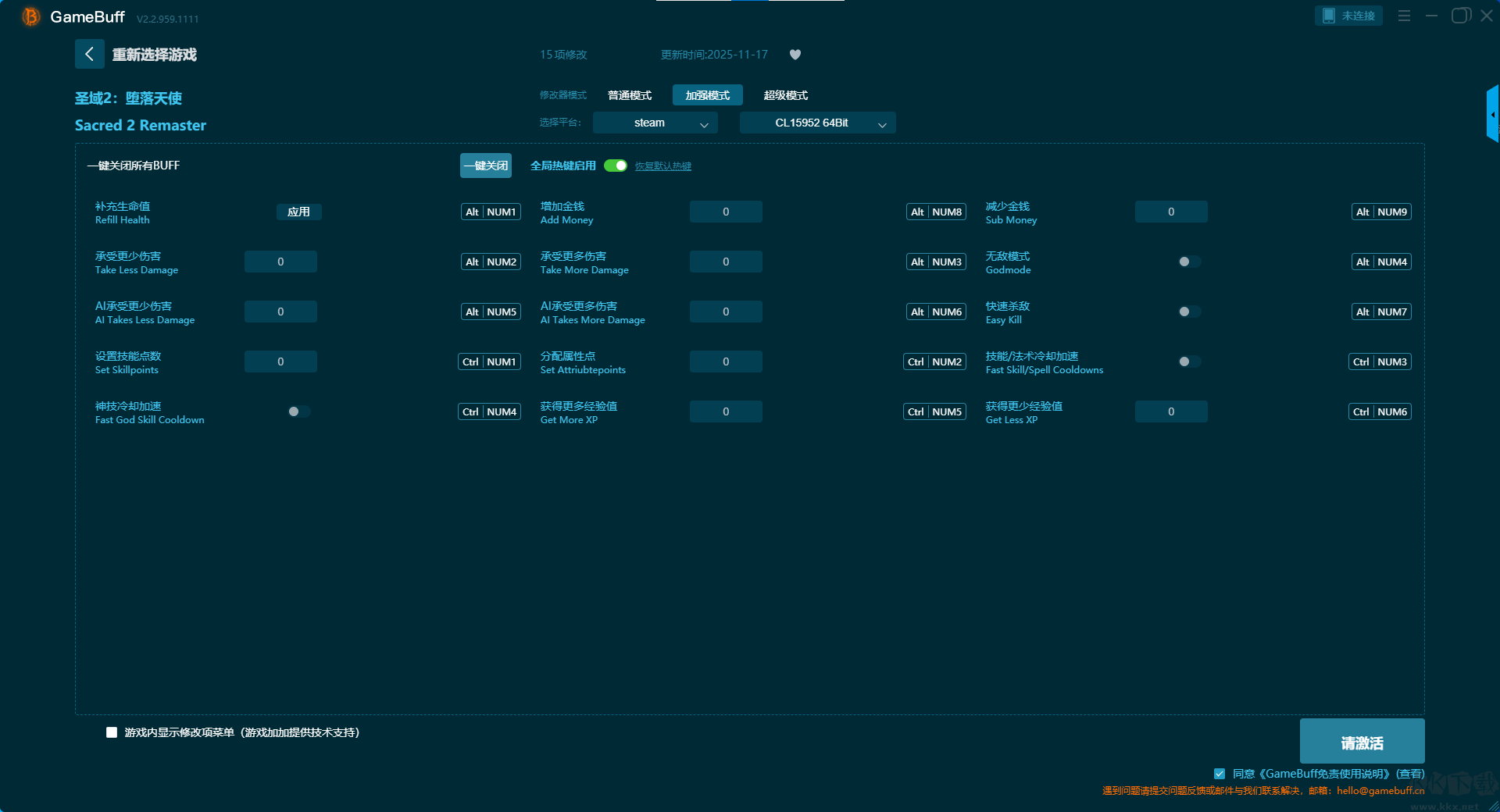Viewport: 1500px width, 812px height.
Task: Open the disclaimer (查看) link
Action: (x=1410, y=774)
